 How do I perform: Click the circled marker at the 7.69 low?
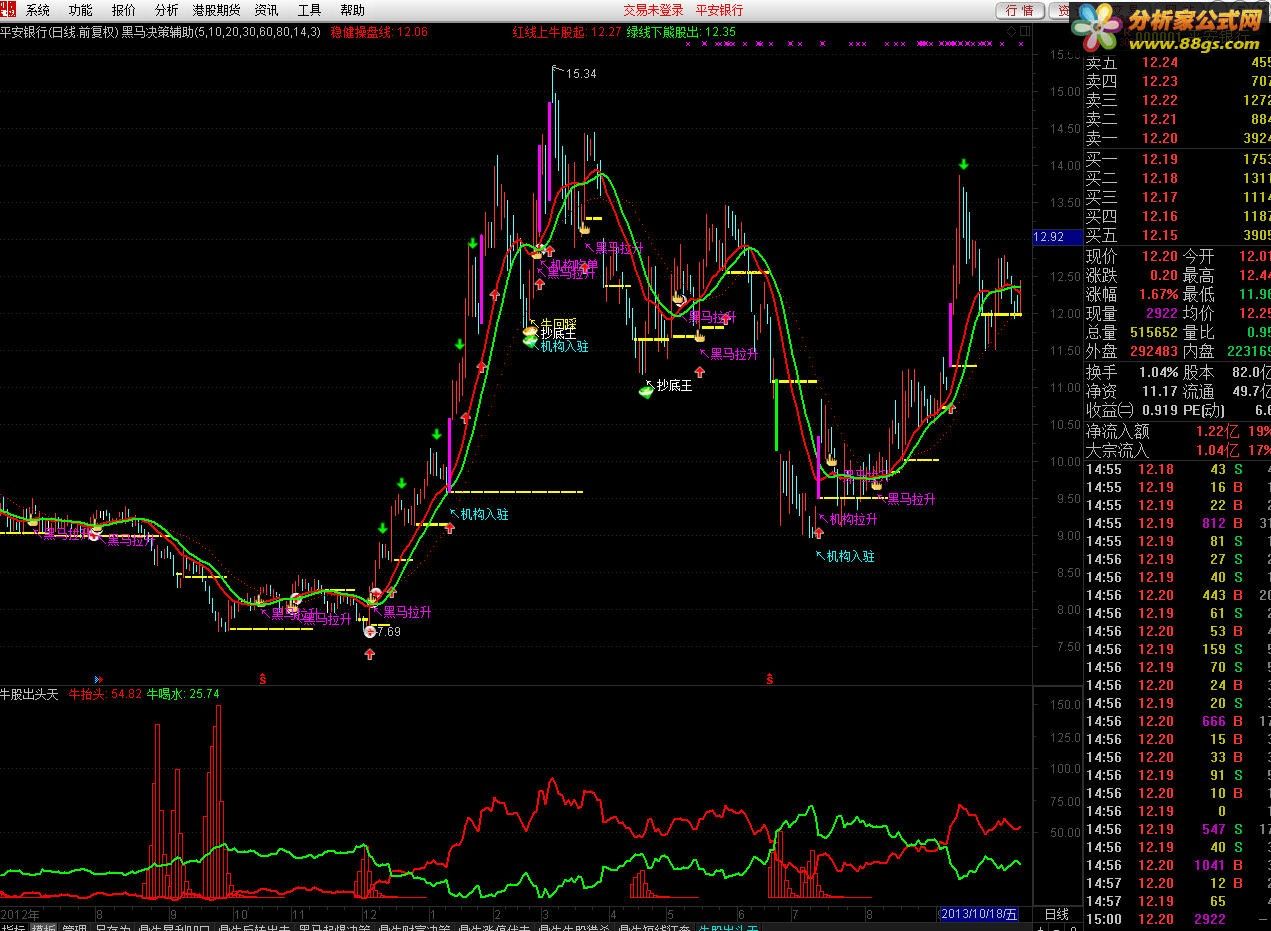(369, 631)
